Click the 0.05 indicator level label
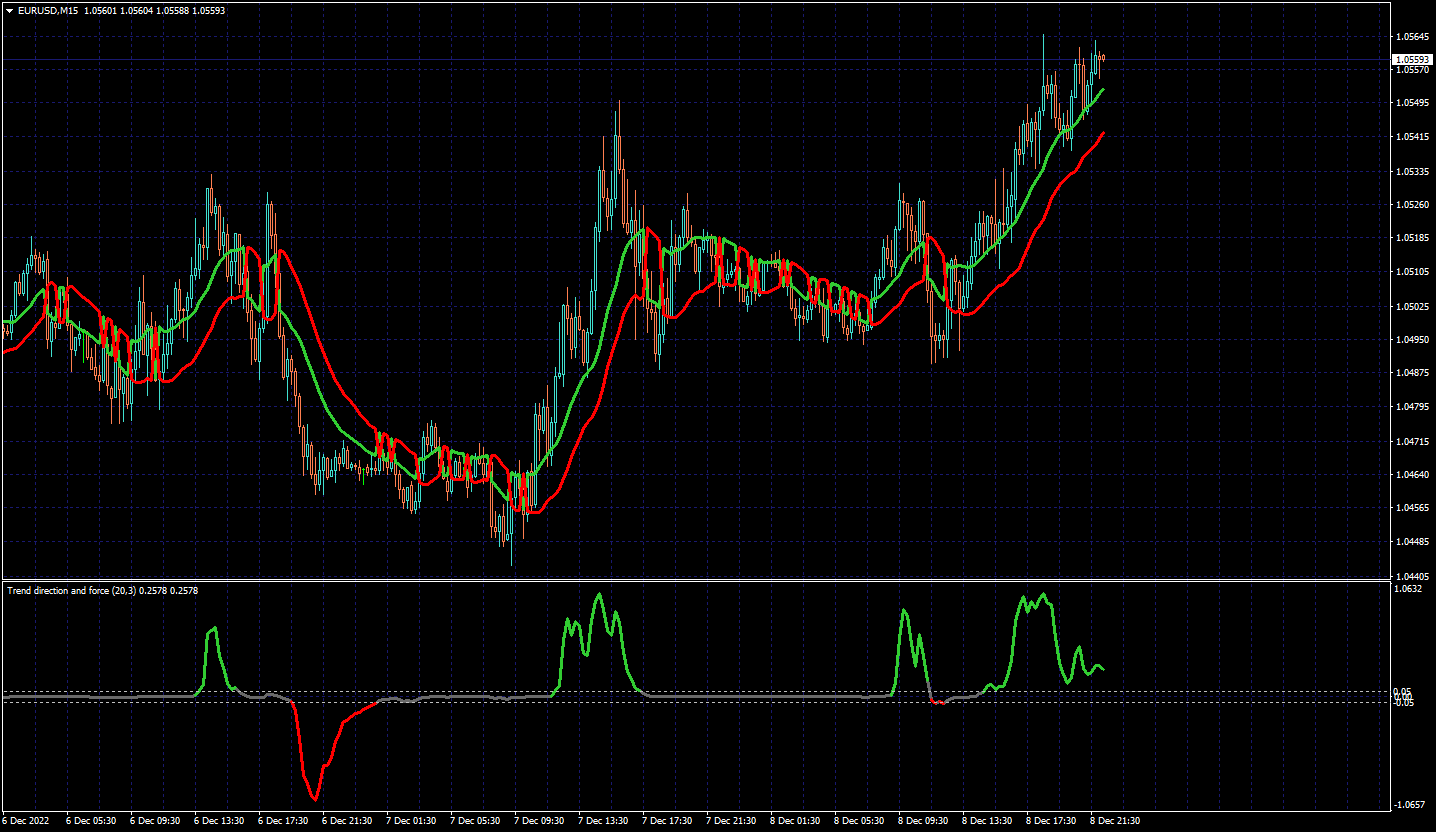1436x832 pixels. (x=1403, y=692)
